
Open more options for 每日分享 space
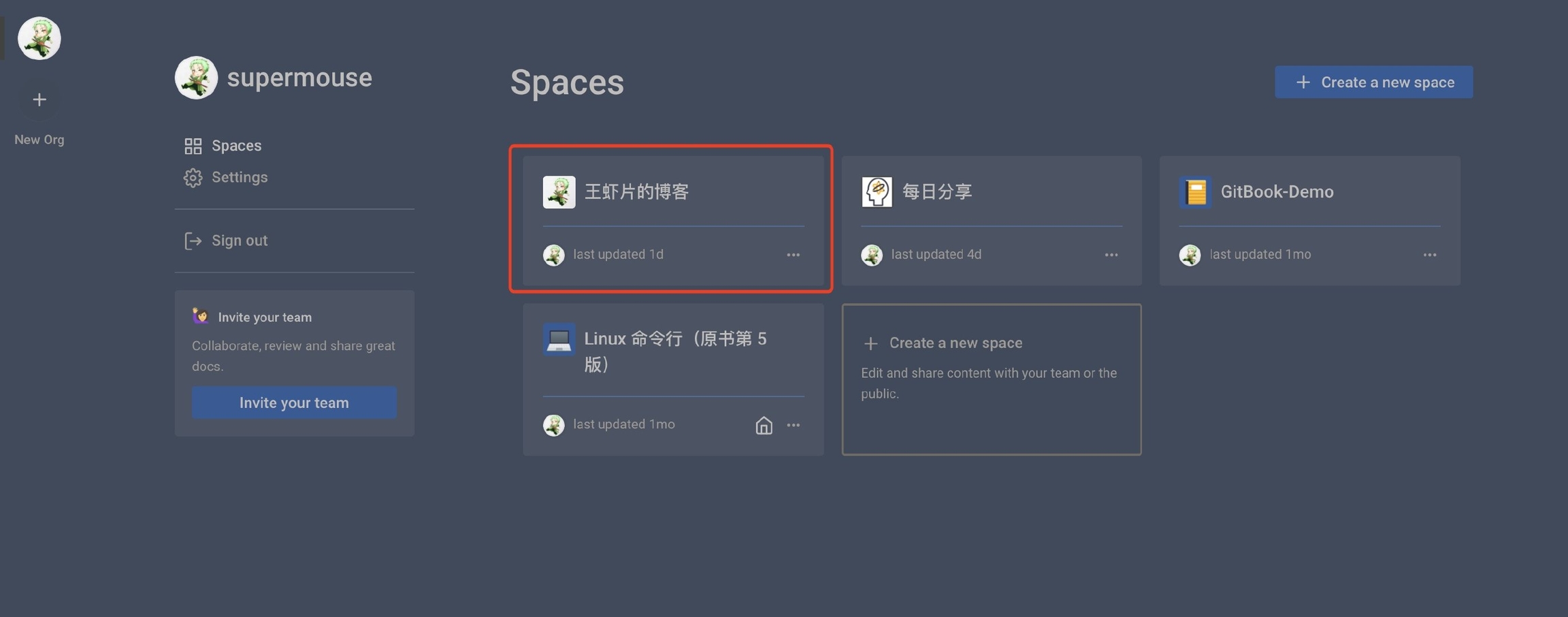(x=1111, y=255)
